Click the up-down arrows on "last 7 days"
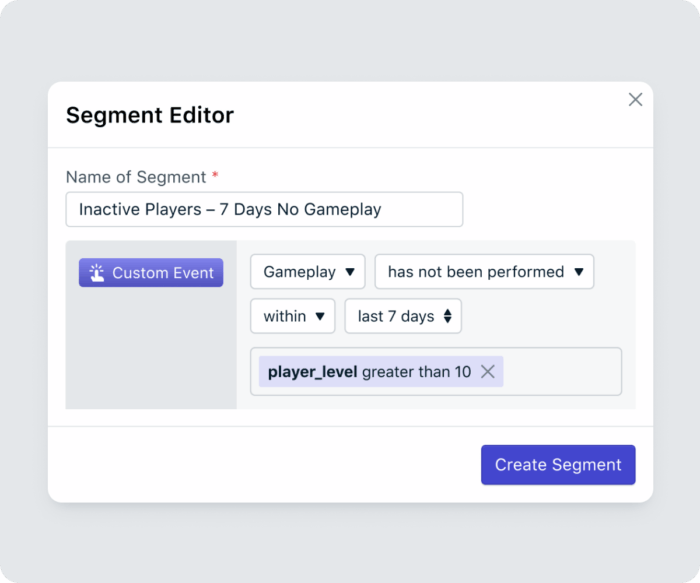700x583 pixels. tap(447, 316)
